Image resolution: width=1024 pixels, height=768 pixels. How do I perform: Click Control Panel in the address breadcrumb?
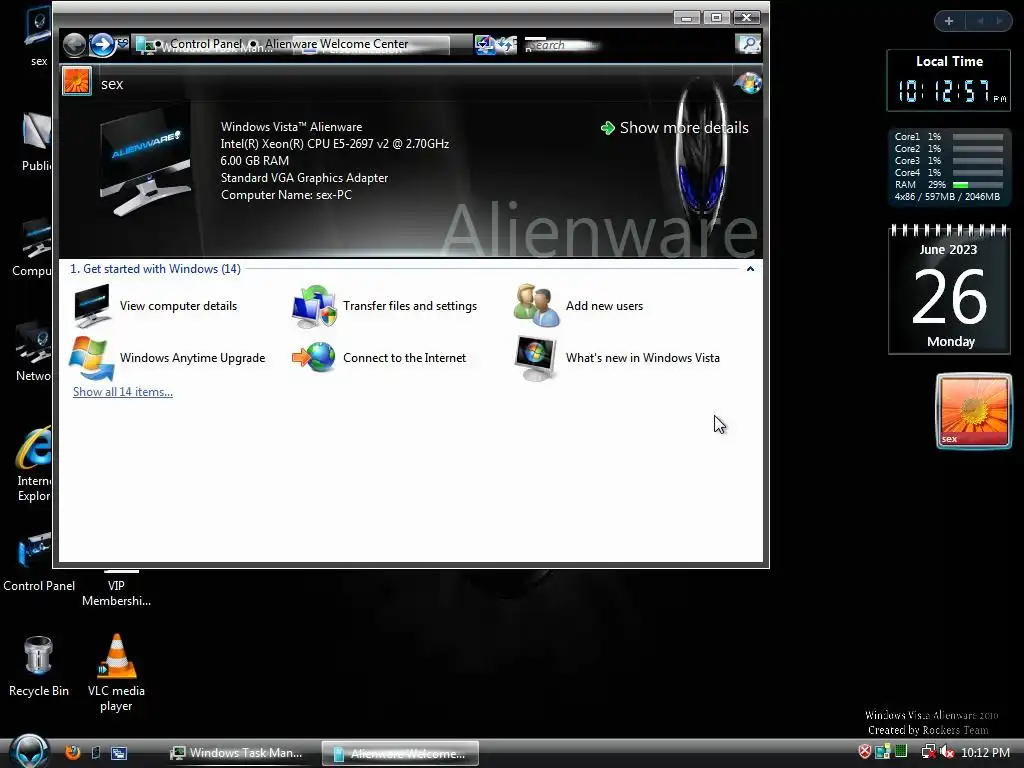(206, 44)
